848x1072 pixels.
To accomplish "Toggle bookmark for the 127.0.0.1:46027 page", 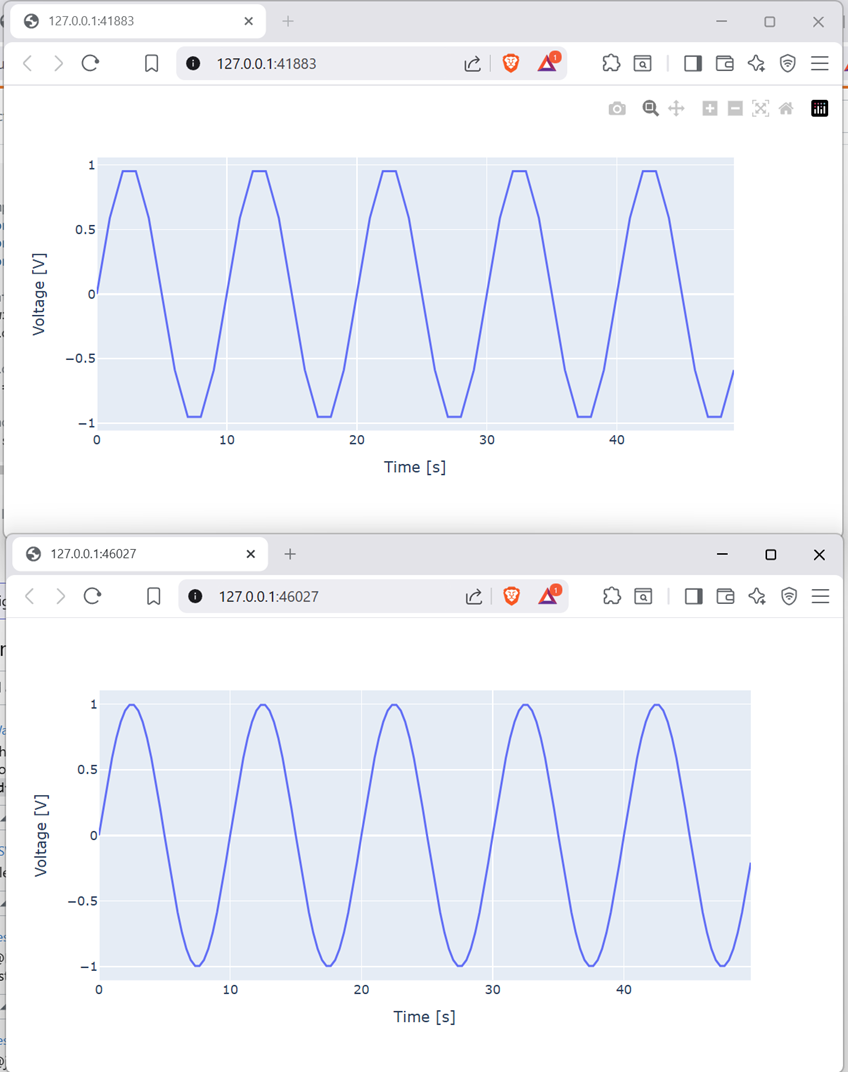I will pyautogui.click(x=154, y=596).
